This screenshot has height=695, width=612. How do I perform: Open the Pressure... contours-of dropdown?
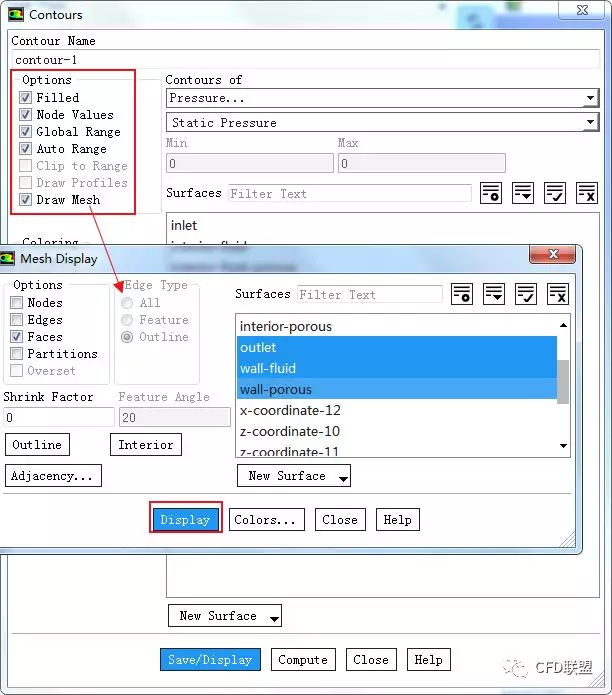(x=381, y=98)
